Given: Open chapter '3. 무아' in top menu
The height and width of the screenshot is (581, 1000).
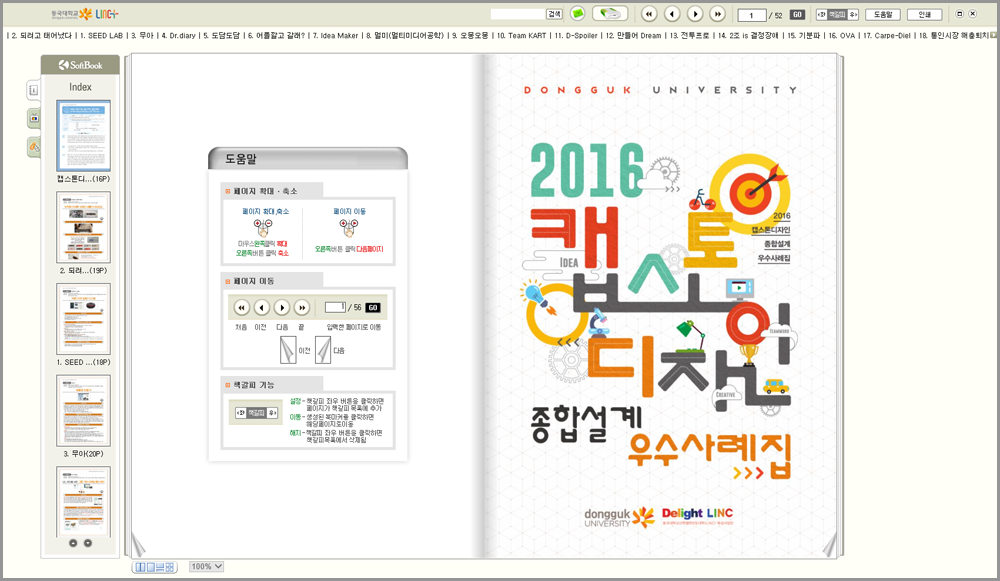Looking at the screenshot, I should pos(142,36).
